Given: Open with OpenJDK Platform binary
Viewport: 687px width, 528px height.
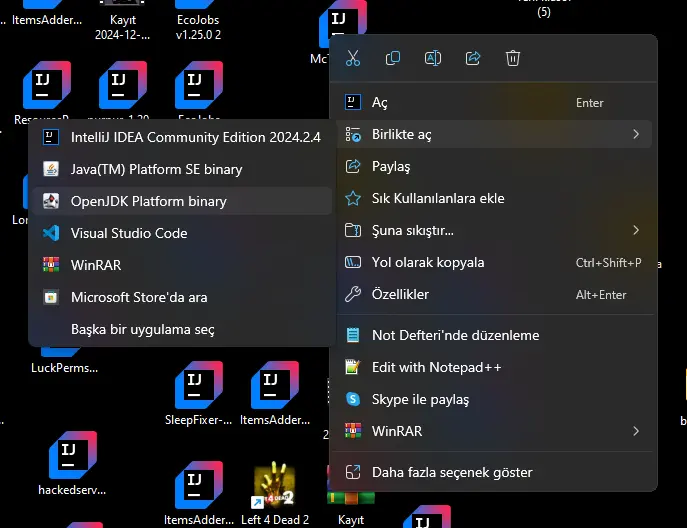Looking at the screenshot, I should pos(182,201).
